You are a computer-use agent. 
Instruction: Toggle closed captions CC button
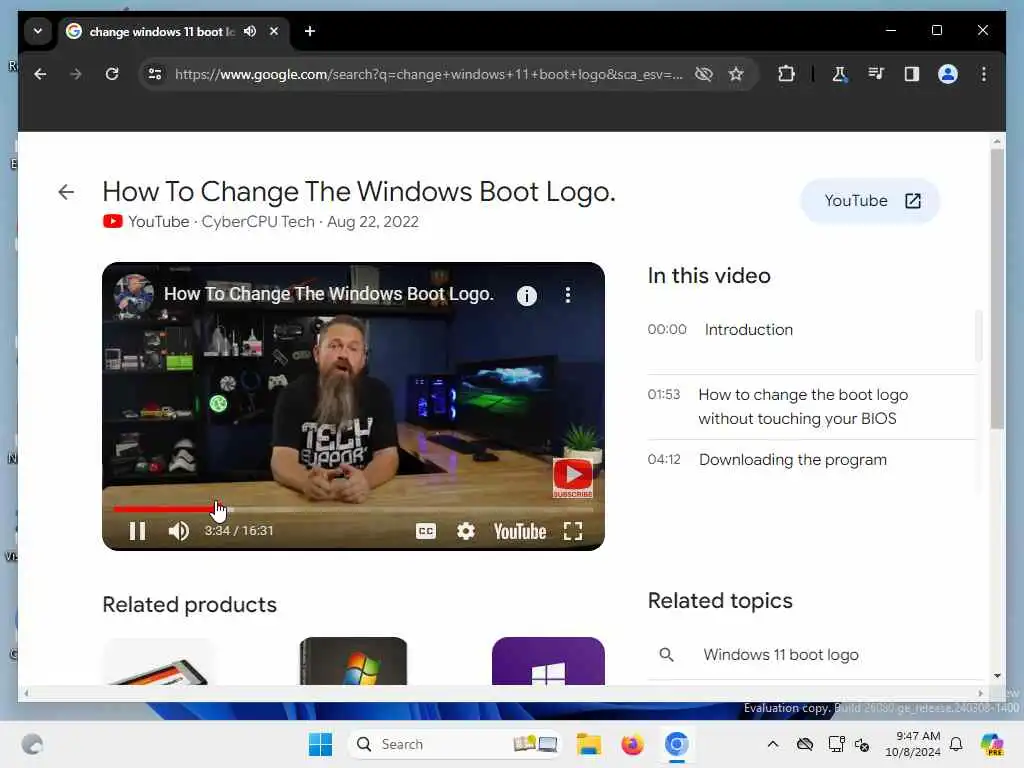pyautogui.click(x=426, y=531)
